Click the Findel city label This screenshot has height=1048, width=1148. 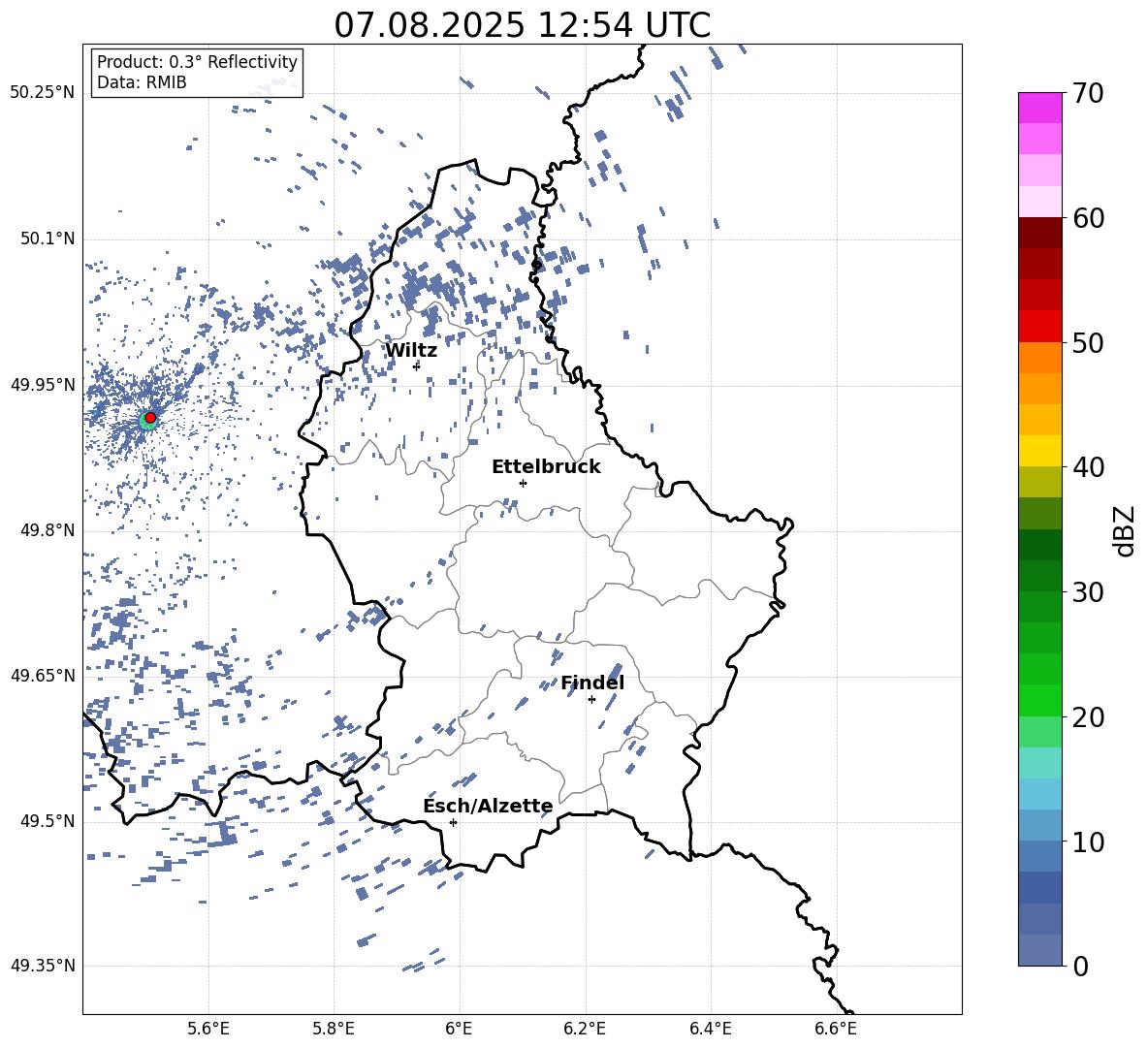click(x=592, y=683)
